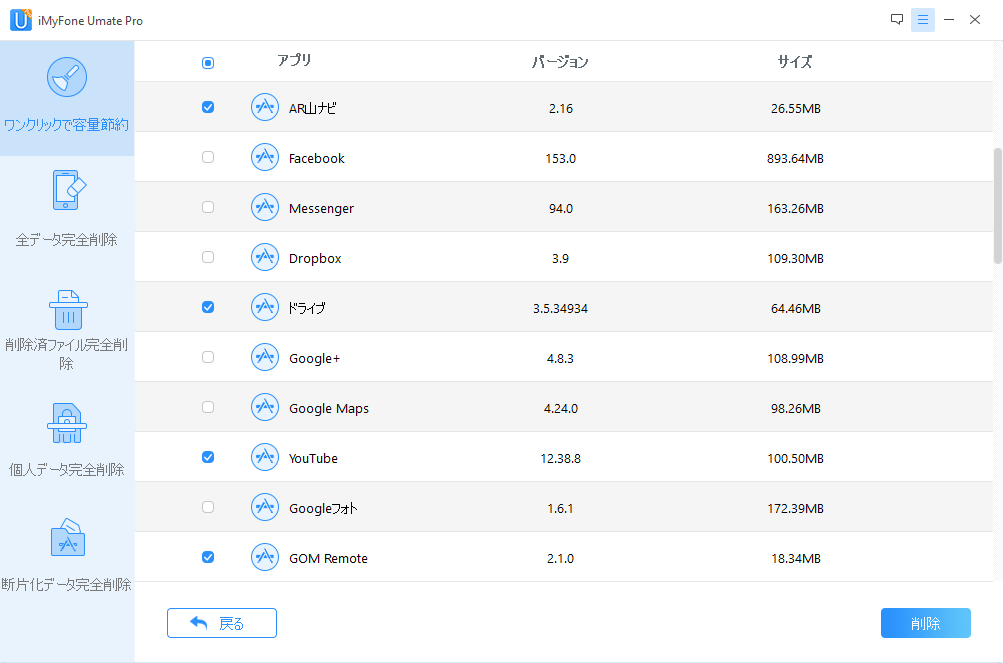Close the iMyFone Umate Pro window

tap(975, 20)
